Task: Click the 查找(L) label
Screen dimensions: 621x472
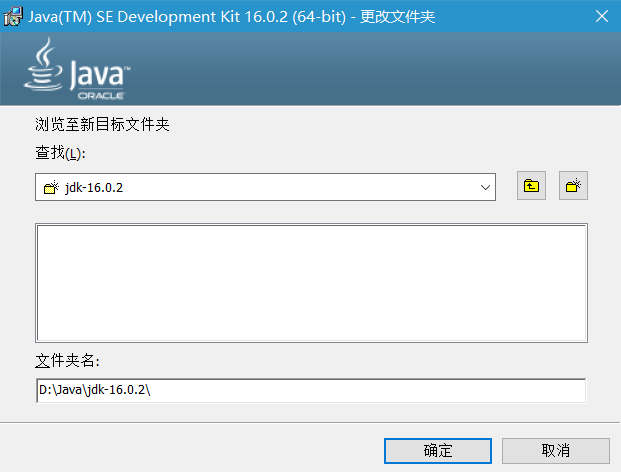Action: [x=60, y=153]
